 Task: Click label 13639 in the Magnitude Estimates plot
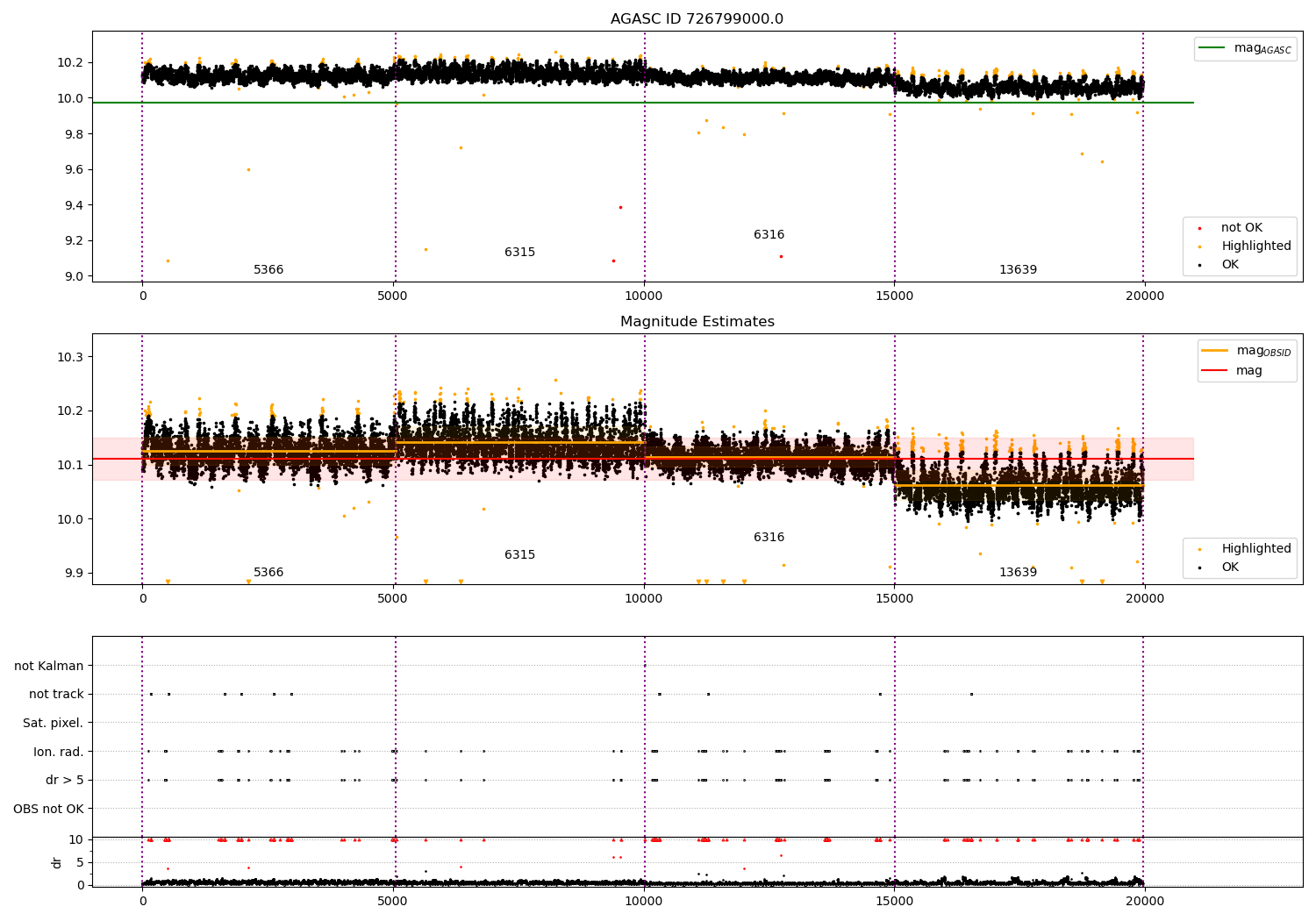(x=1018, y=573)
